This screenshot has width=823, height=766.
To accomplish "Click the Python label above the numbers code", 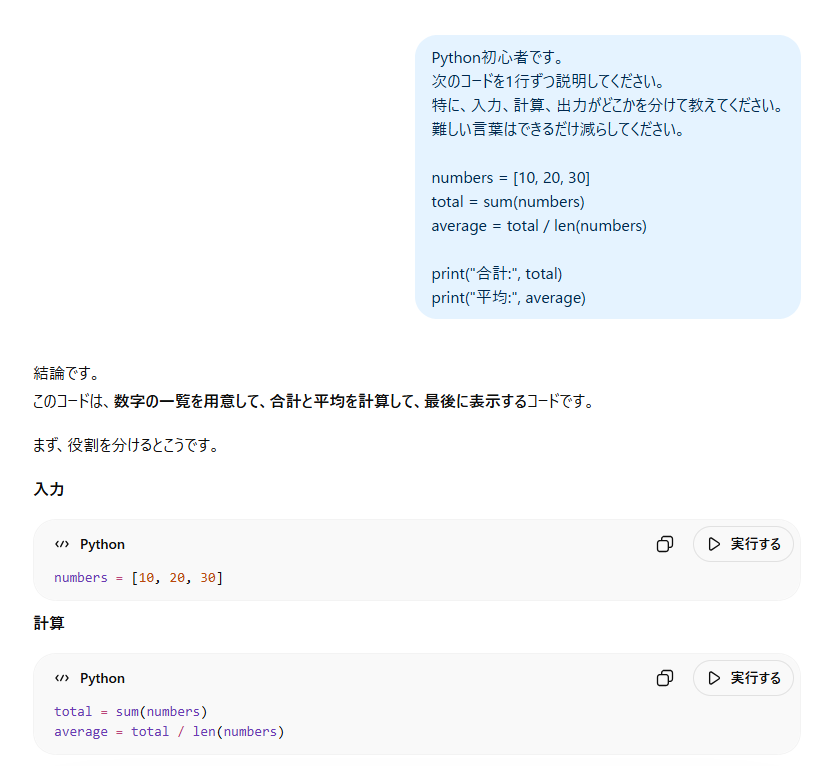I will [102, 544].
